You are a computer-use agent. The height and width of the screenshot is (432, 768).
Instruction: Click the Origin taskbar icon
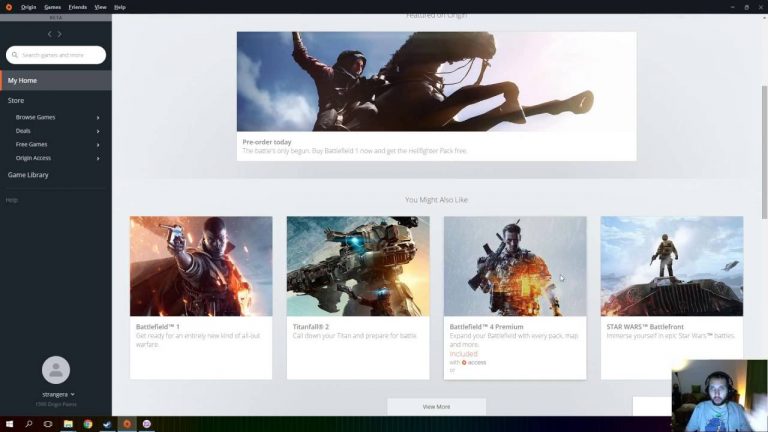click(127, 424)
